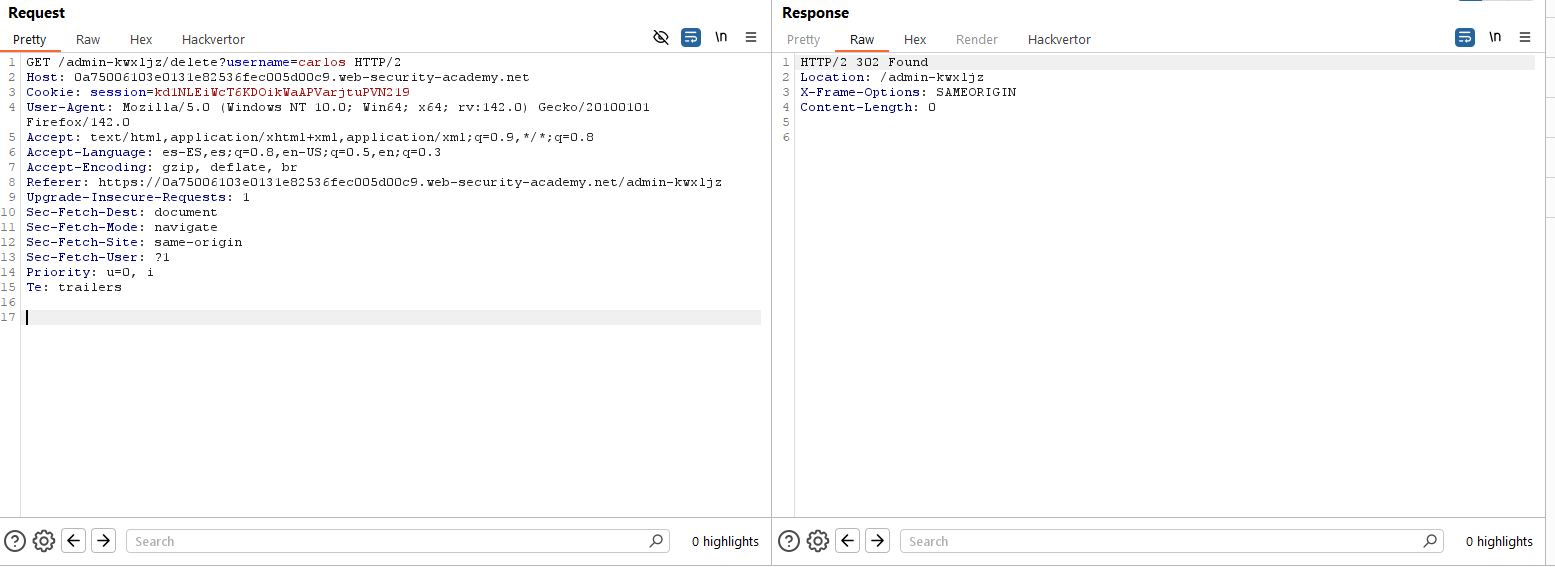The image size is (1555, 567).
Task: Switch to the Response Hackvertor tab
Action: [1059, 40]
